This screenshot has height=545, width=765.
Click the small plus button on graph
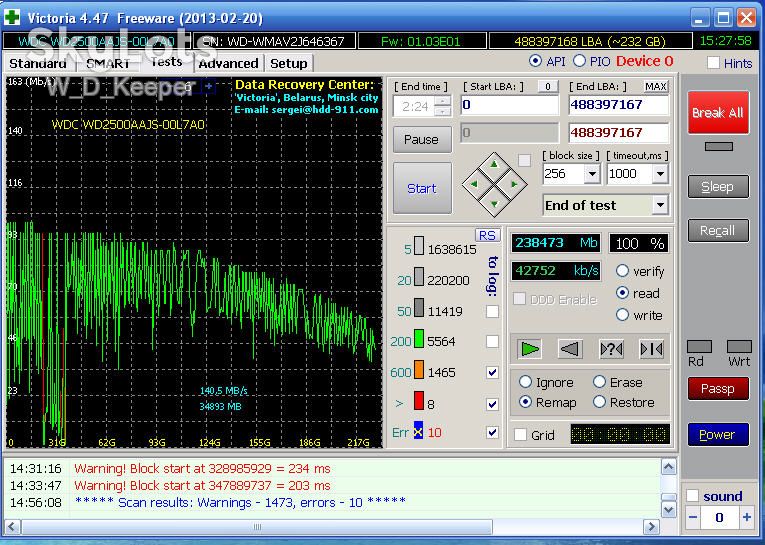[x=209, y=87]
